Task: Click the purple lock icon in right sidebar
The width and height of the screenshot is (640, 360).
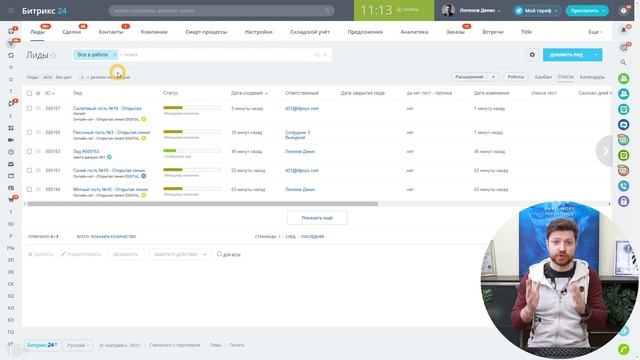Action: click(x=623, y=201)
